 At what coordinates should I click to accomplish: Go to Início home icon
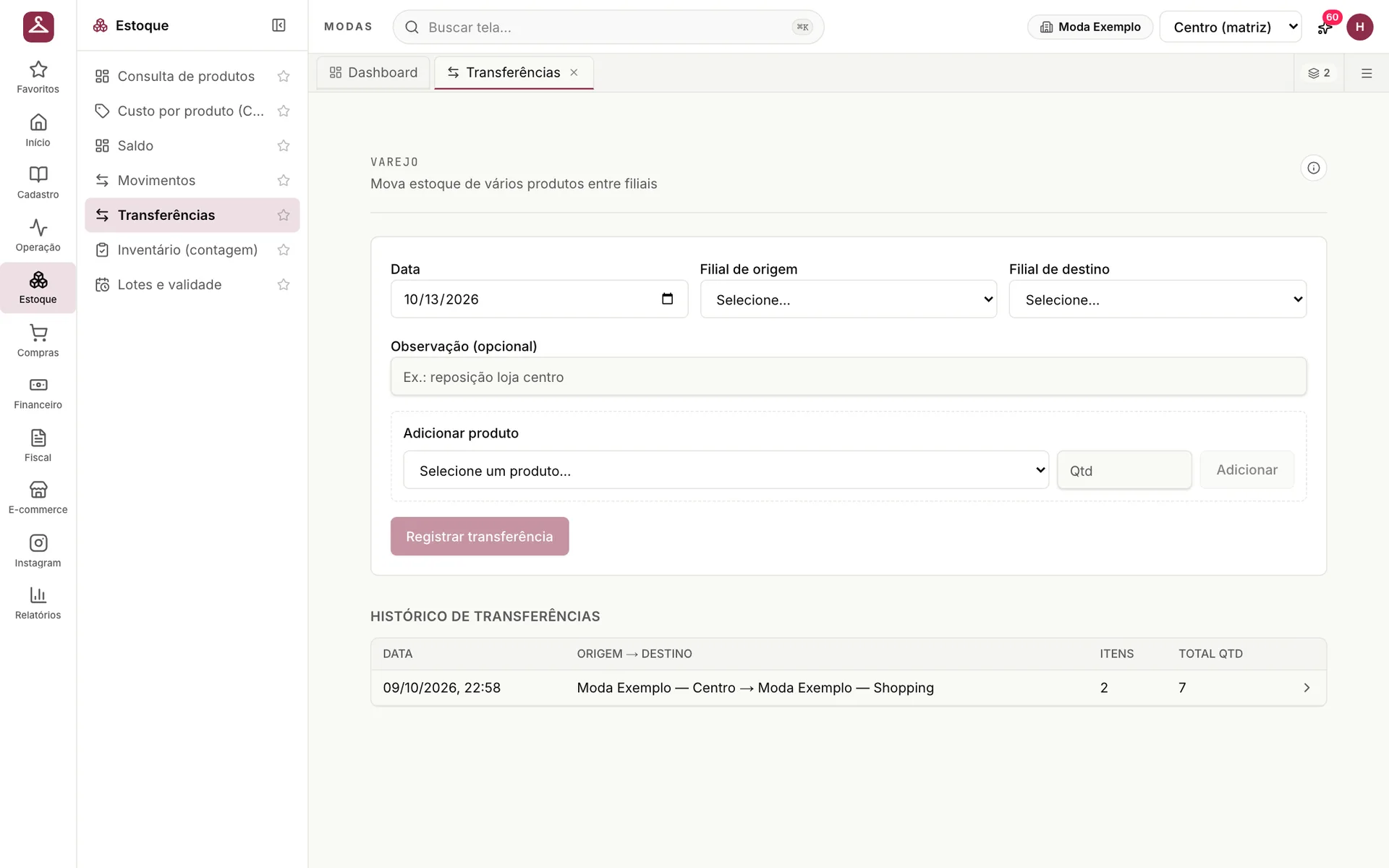(x=38, y=130)
